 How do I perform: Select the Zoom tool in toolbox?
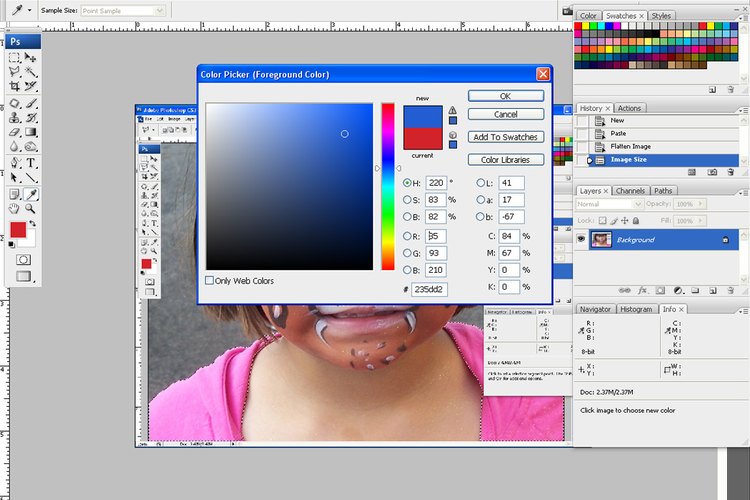tap(31, 209)
